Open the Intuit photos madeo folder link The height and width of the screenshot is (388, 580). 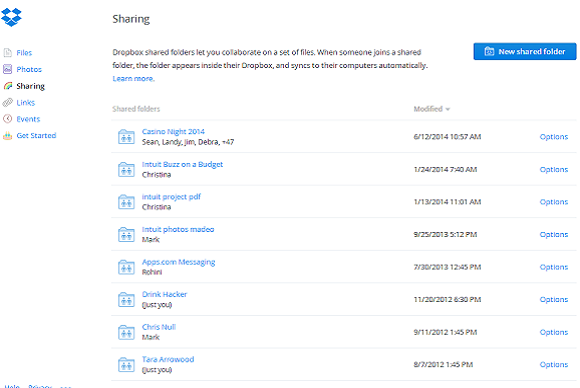(178, 229)
